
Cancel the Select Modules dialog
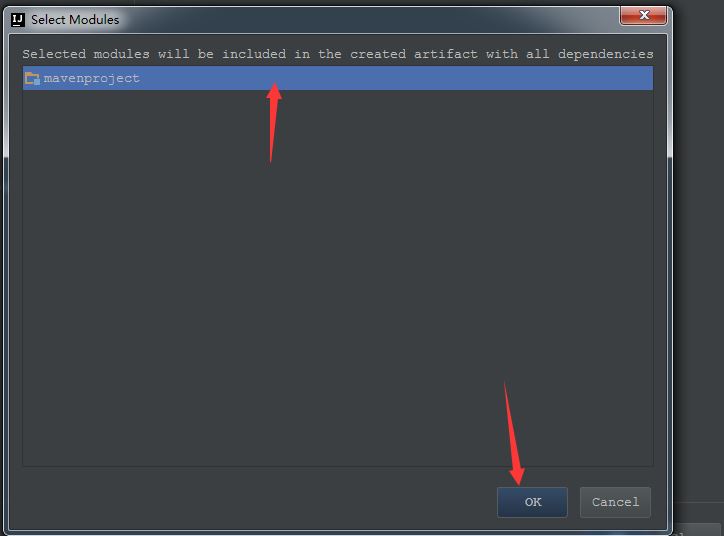click(615, 502)
